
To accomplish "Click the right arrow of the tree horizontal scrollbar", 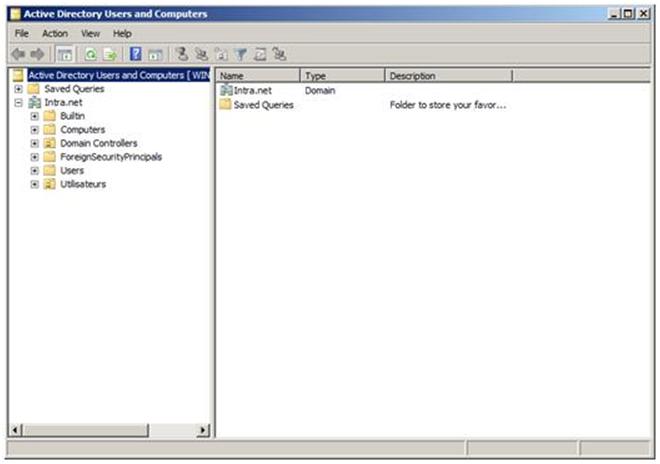I will 203,430.
